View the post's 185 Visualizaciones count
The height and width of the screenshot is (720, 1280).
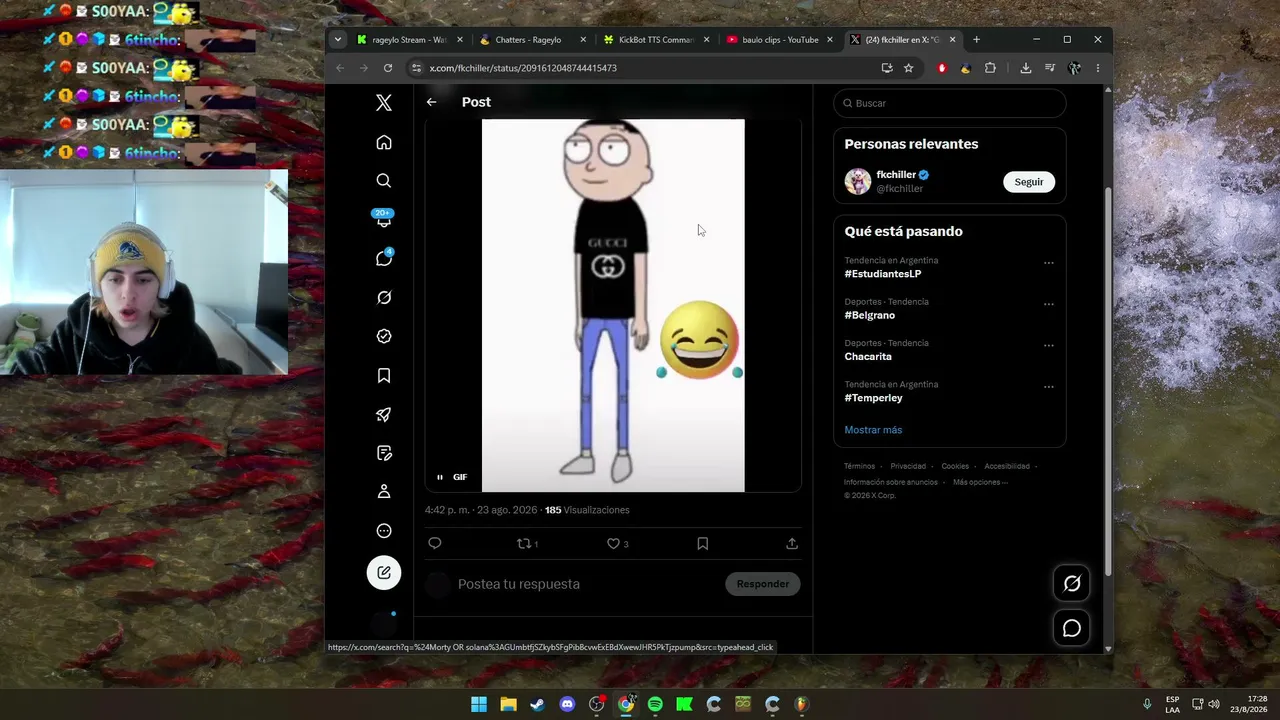pyautogui.click(x=587, y=510)
